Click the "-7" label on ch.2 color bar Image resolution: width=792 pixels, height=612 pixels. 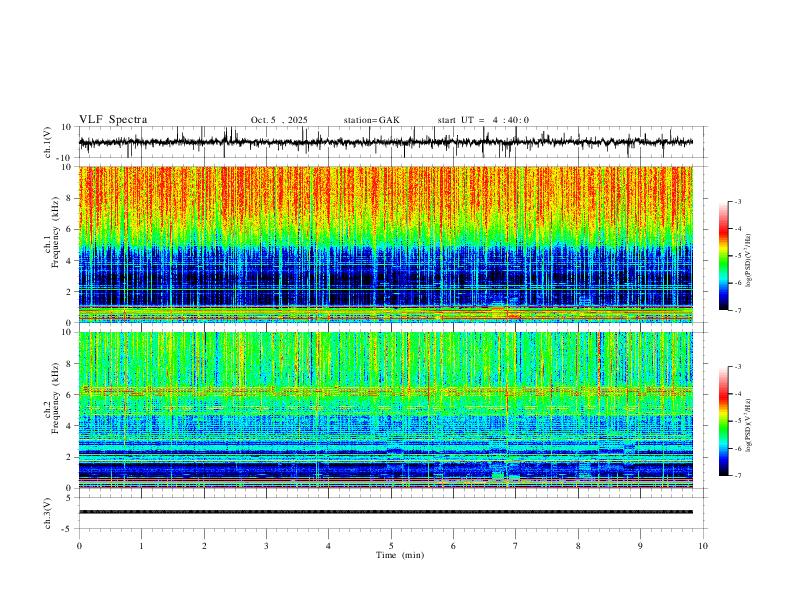click(737, 475)
